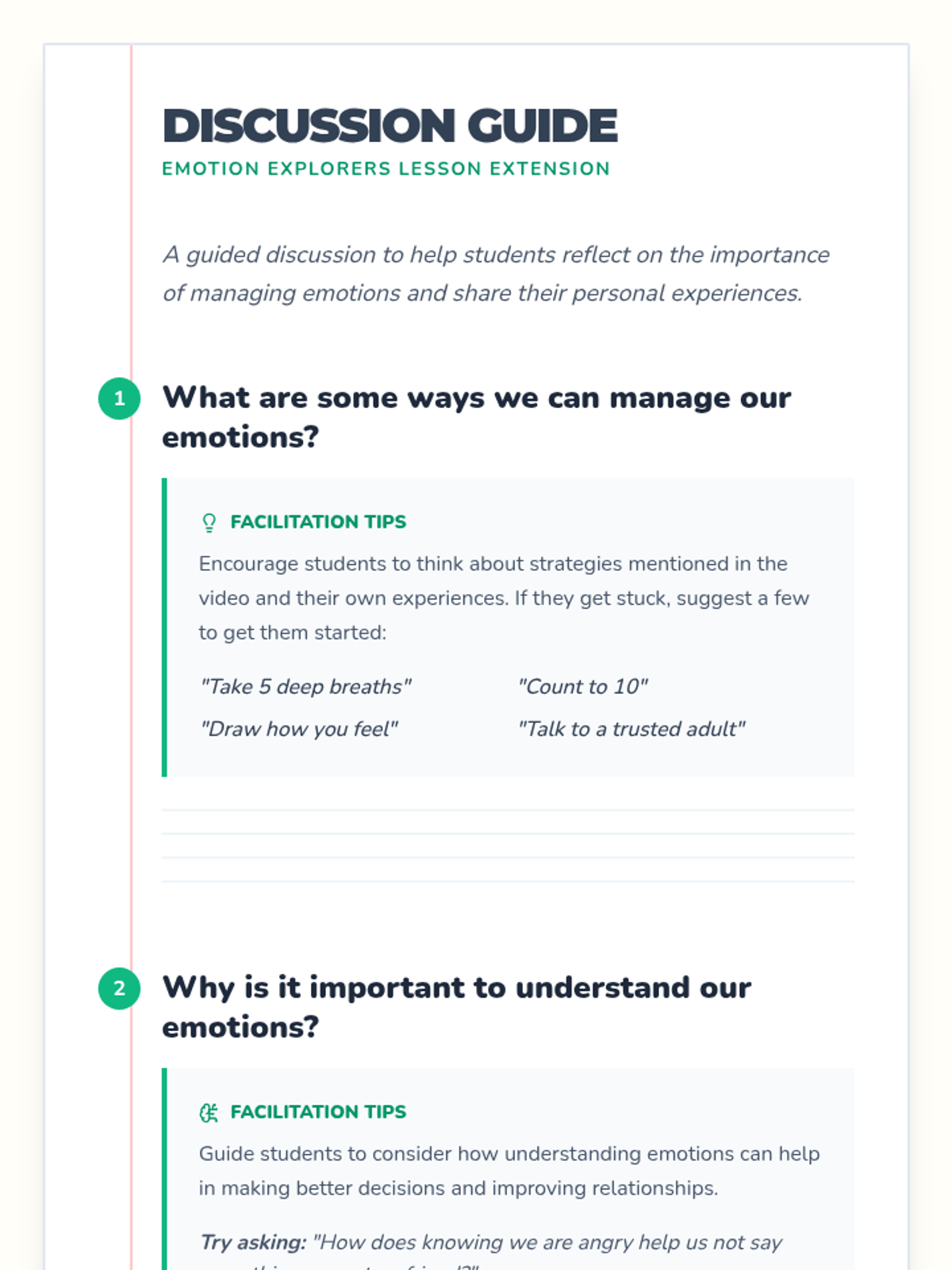Click the first blank writing line under question one
The height and width of the screenshot is (1270, 952).
[508, 810]
